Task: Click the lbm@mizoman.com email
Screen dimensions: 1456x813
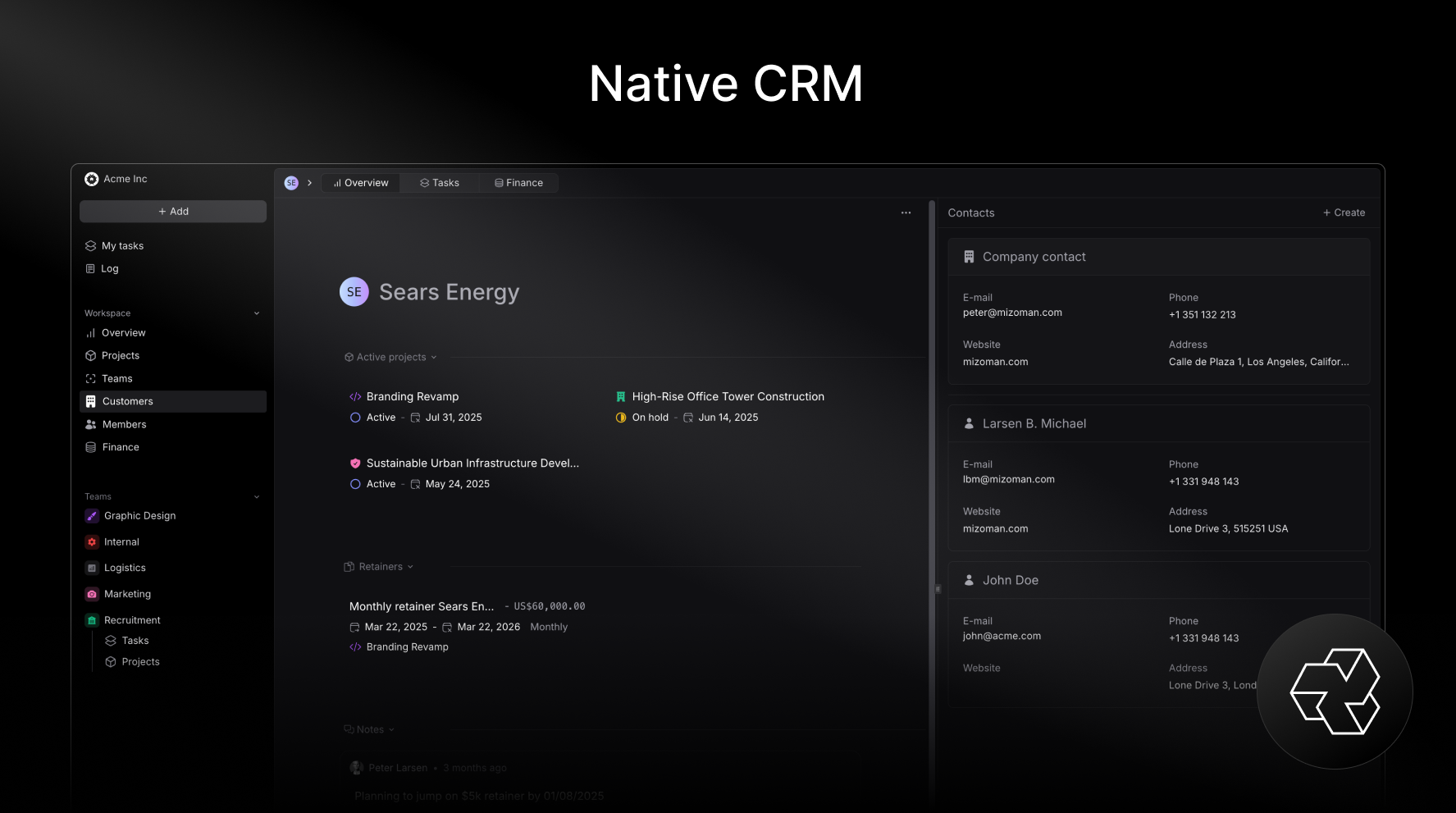Action: point(1009,480)
